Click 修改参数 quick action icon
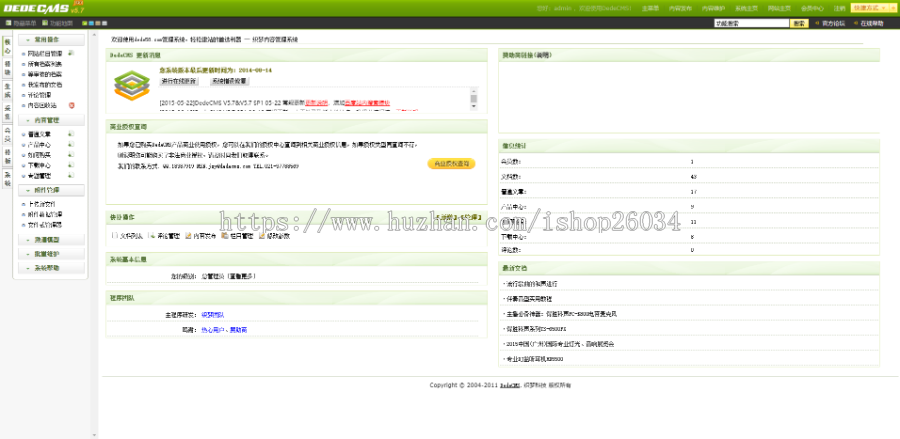 click(x=262, y=235)
